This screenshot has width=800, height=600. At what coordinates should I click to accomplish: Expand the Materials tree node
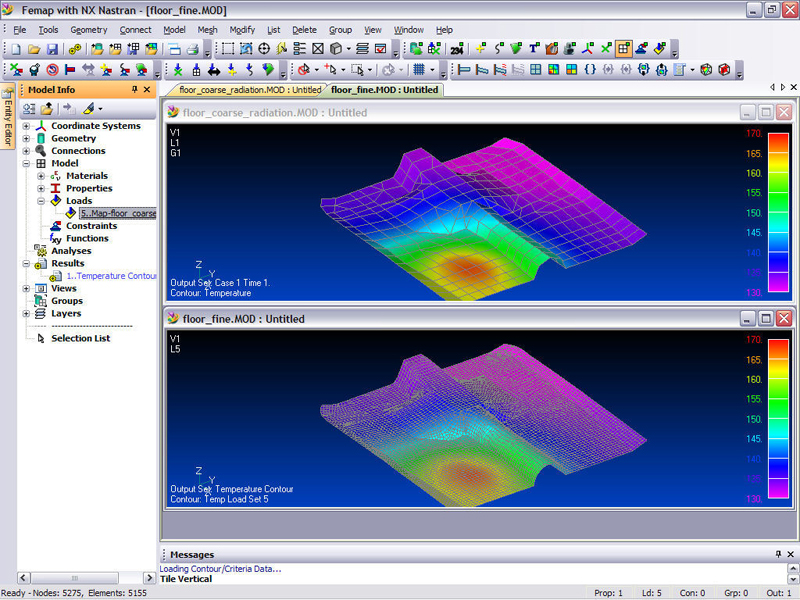point(41,176)
